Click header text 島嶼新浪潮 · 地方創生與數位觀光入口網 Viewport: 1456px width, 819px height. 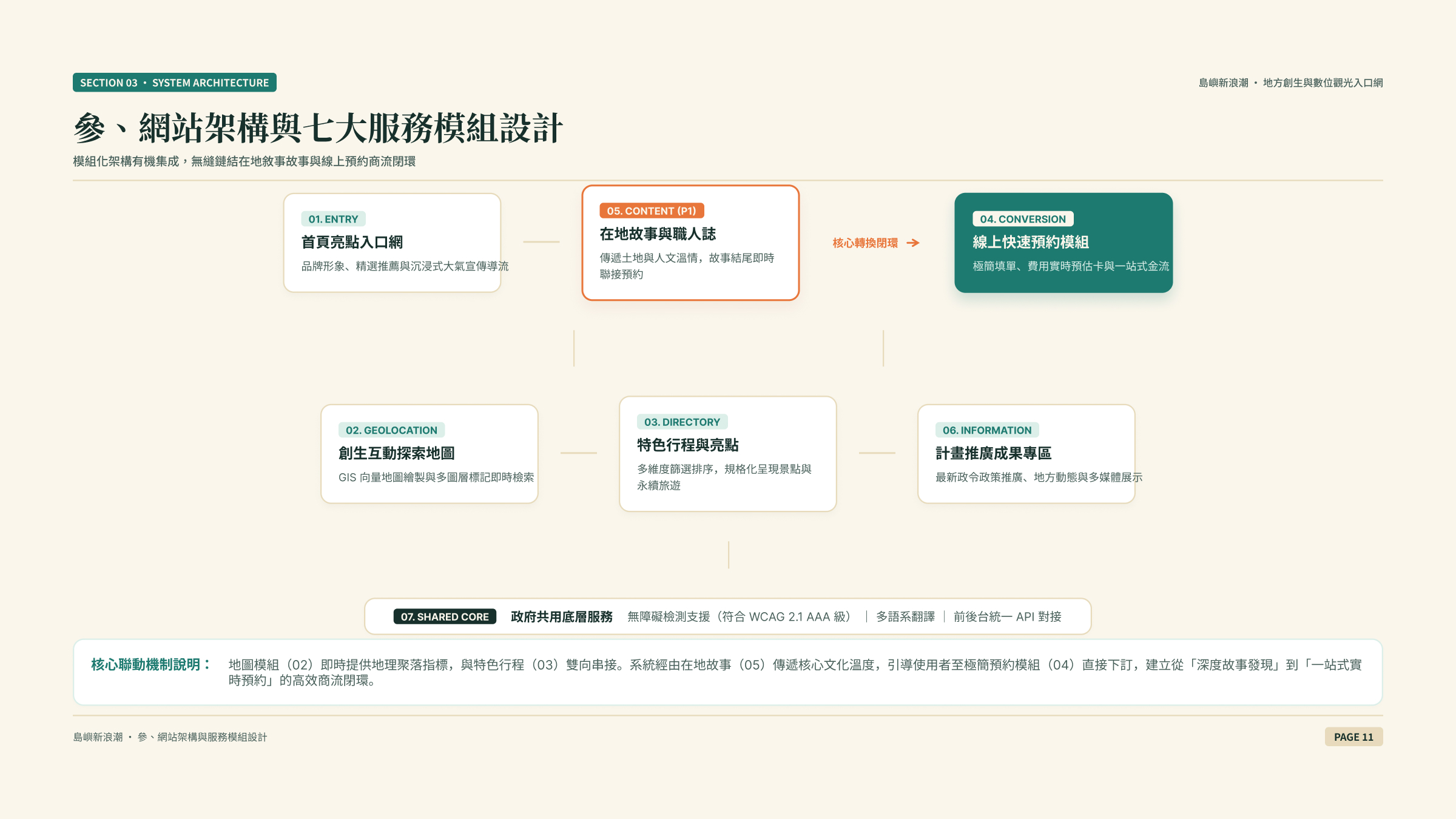pyautogui.click(x=1290, y=83)
